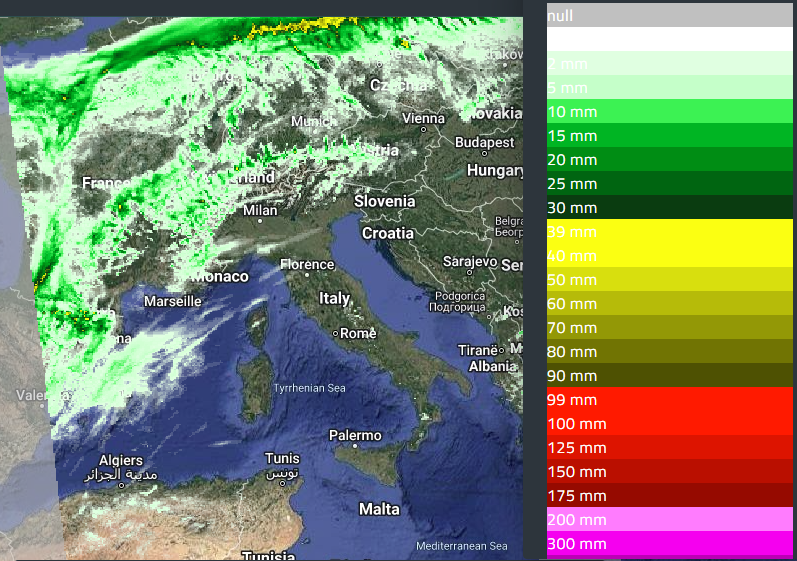Choose the 300 mm magenta legend swatch

[x=669, y=543]
